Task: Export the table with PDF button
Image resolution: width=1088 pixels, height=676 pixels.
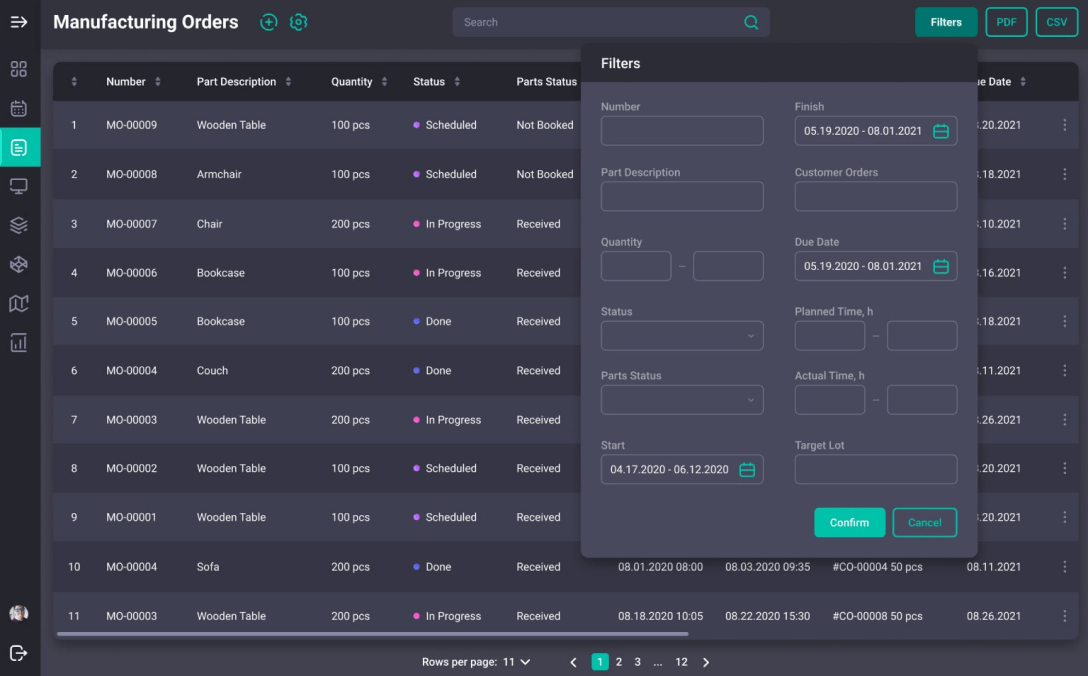Action: pyautogui.click(x=1006, y=22)
